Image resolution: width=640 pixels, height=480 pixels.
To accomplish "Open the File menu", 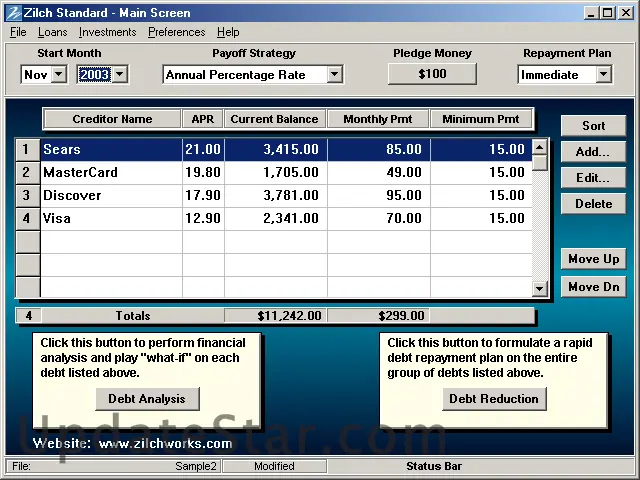I will pos(18,32).
